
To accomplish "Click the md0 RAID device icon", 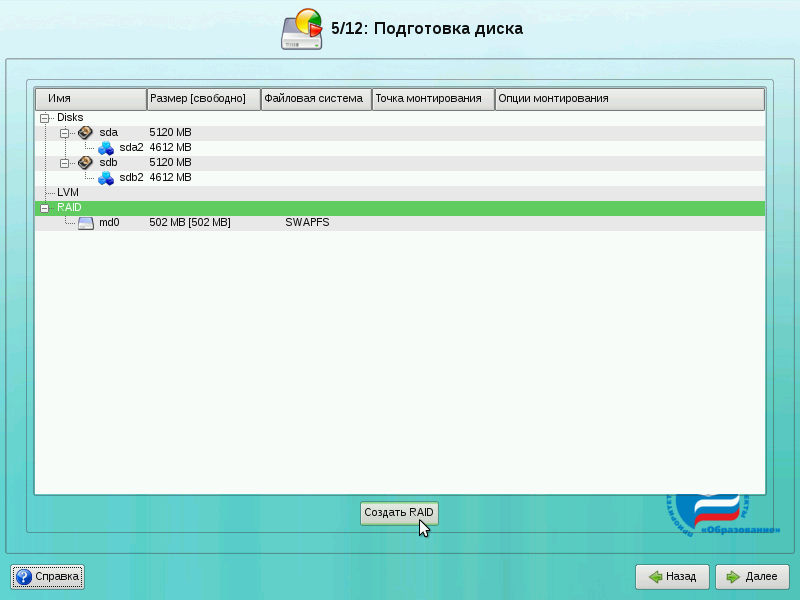I will click(x=86, y=222).
